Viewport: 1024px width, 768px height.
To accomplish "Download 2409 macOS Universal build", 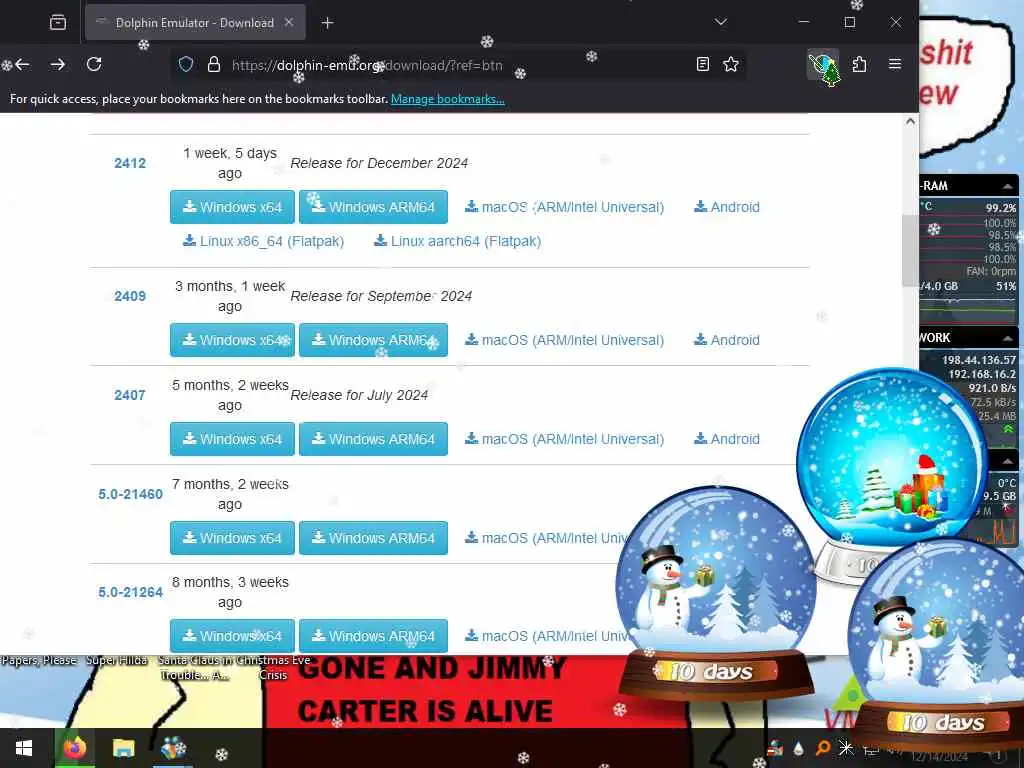I will pyautogui.click(x=564, y=340).
